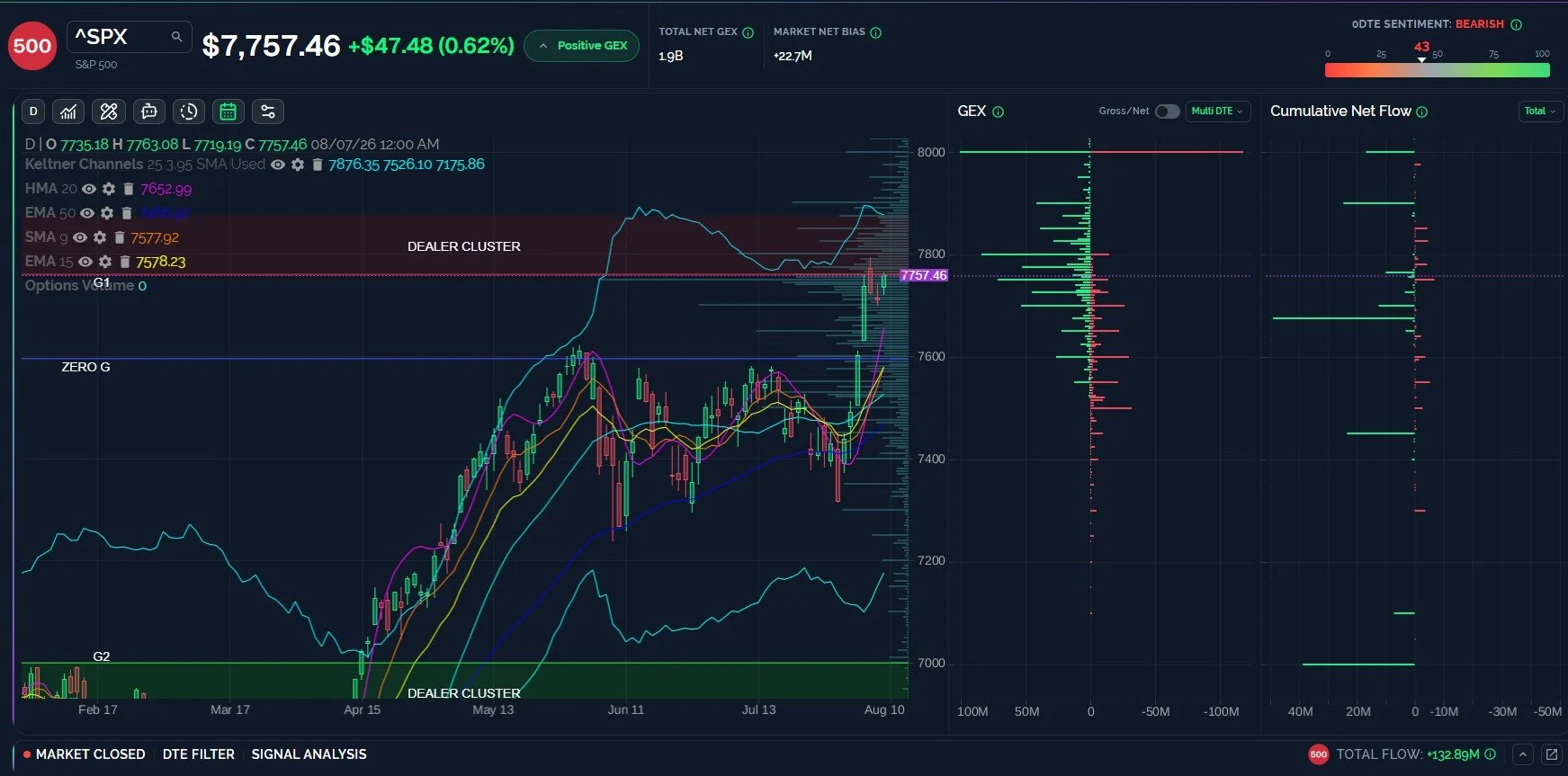Delete the EMA 15 indicator

click(x=125, y=262)
